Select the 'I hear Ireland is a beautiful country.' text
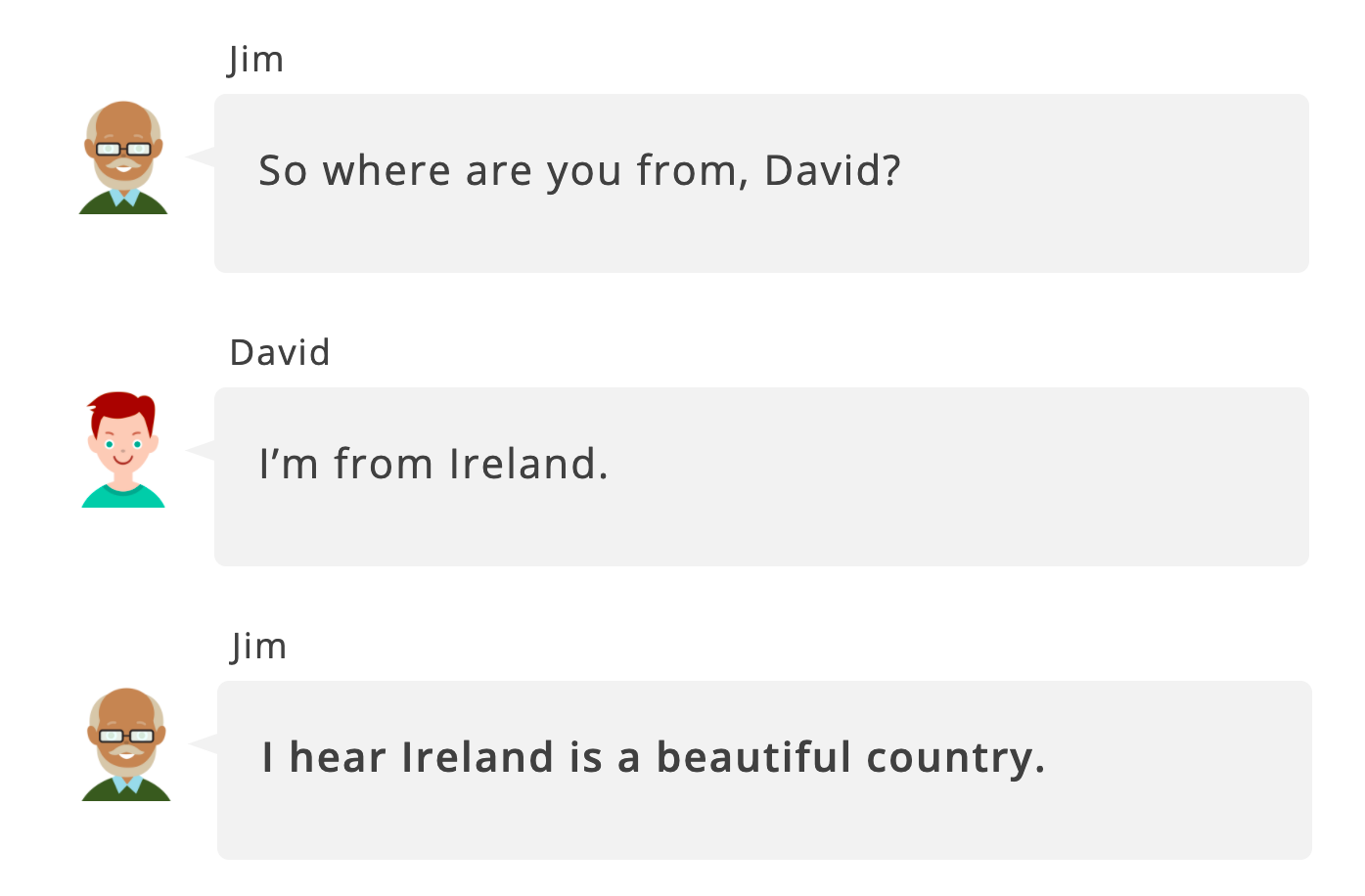This screenshot has height=896, width=1365. pos(653,758)
